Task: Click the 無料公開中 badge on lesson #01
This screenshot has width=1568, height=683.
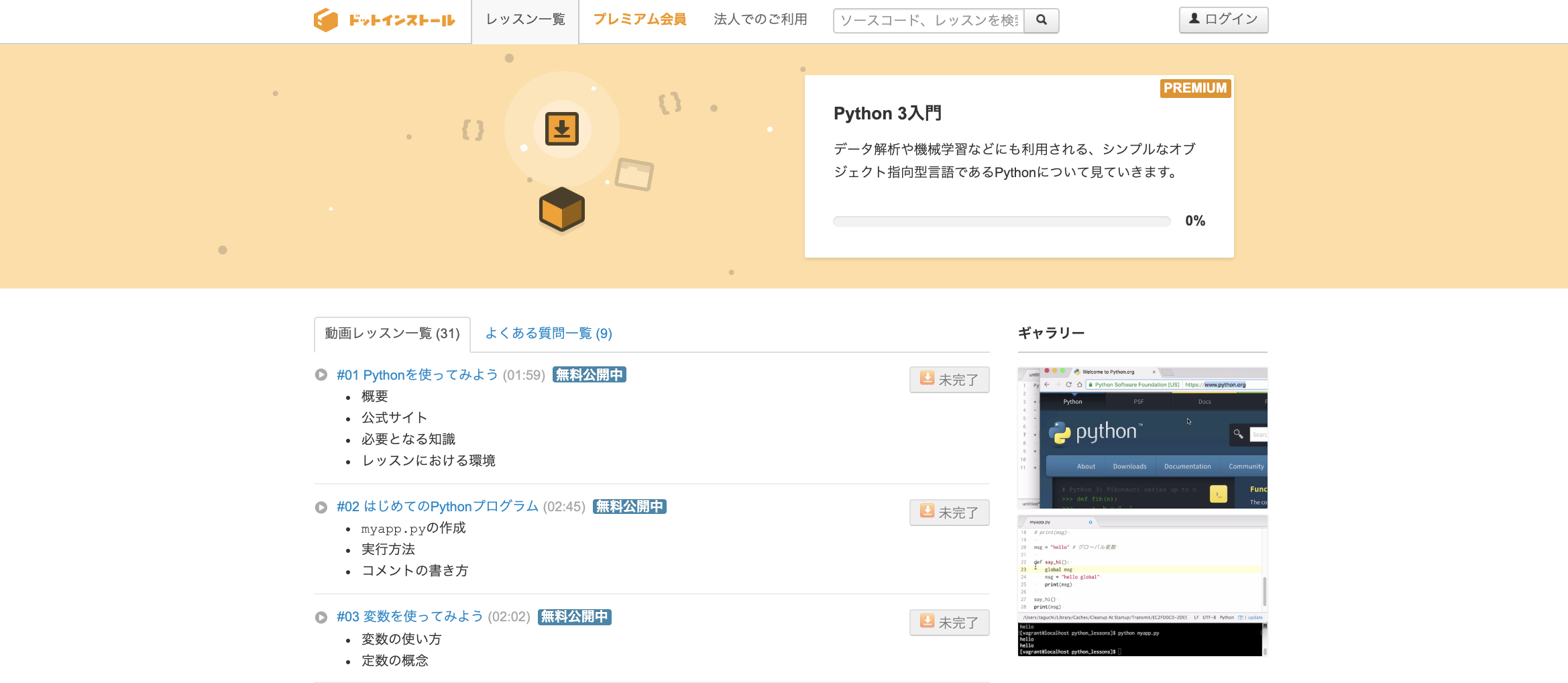Action: coord(590,375)
